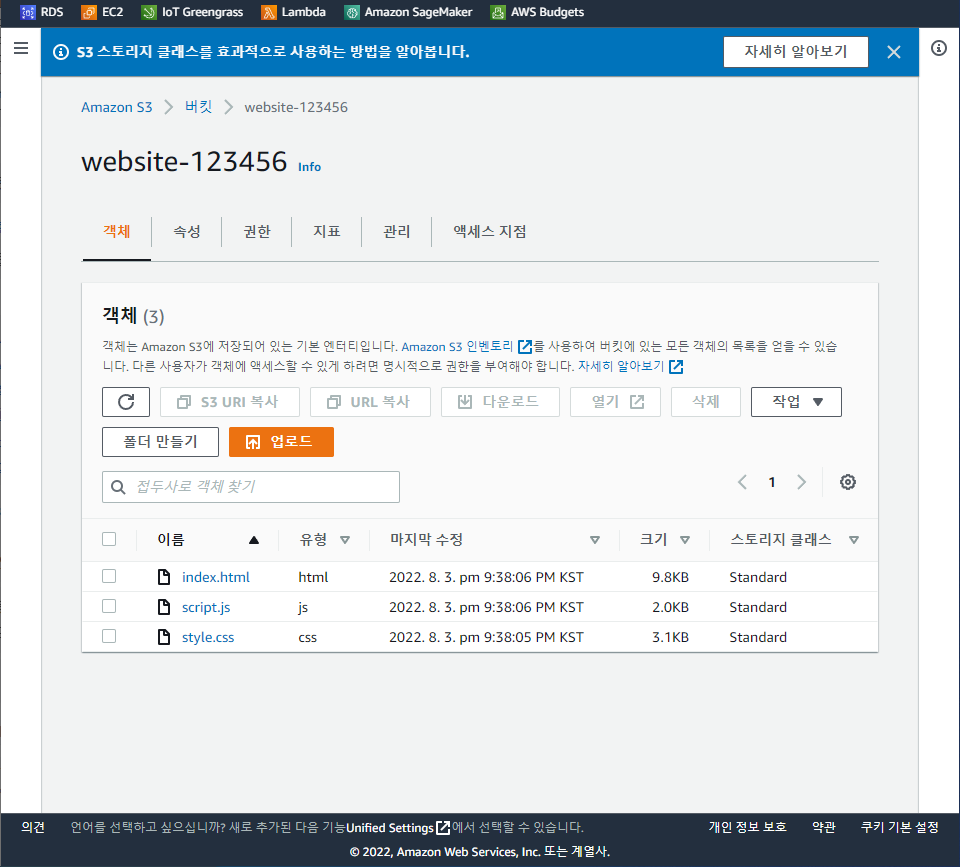Expand the 작업 actions dropdown
This screenshot has height=867, width=960.
tap(796, 402)
